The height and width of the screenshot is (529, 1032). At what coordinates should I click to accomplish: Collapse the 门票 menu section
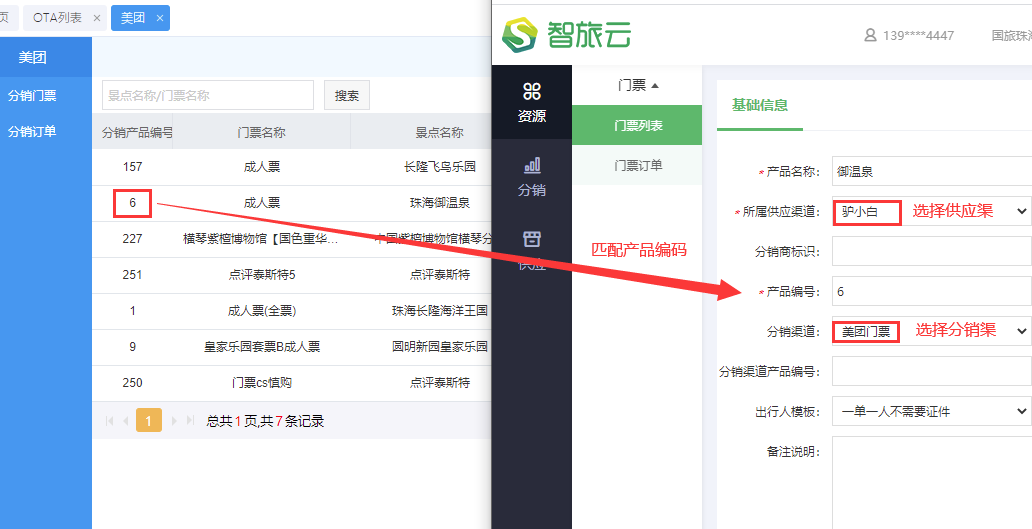click(x=638, y=86)
